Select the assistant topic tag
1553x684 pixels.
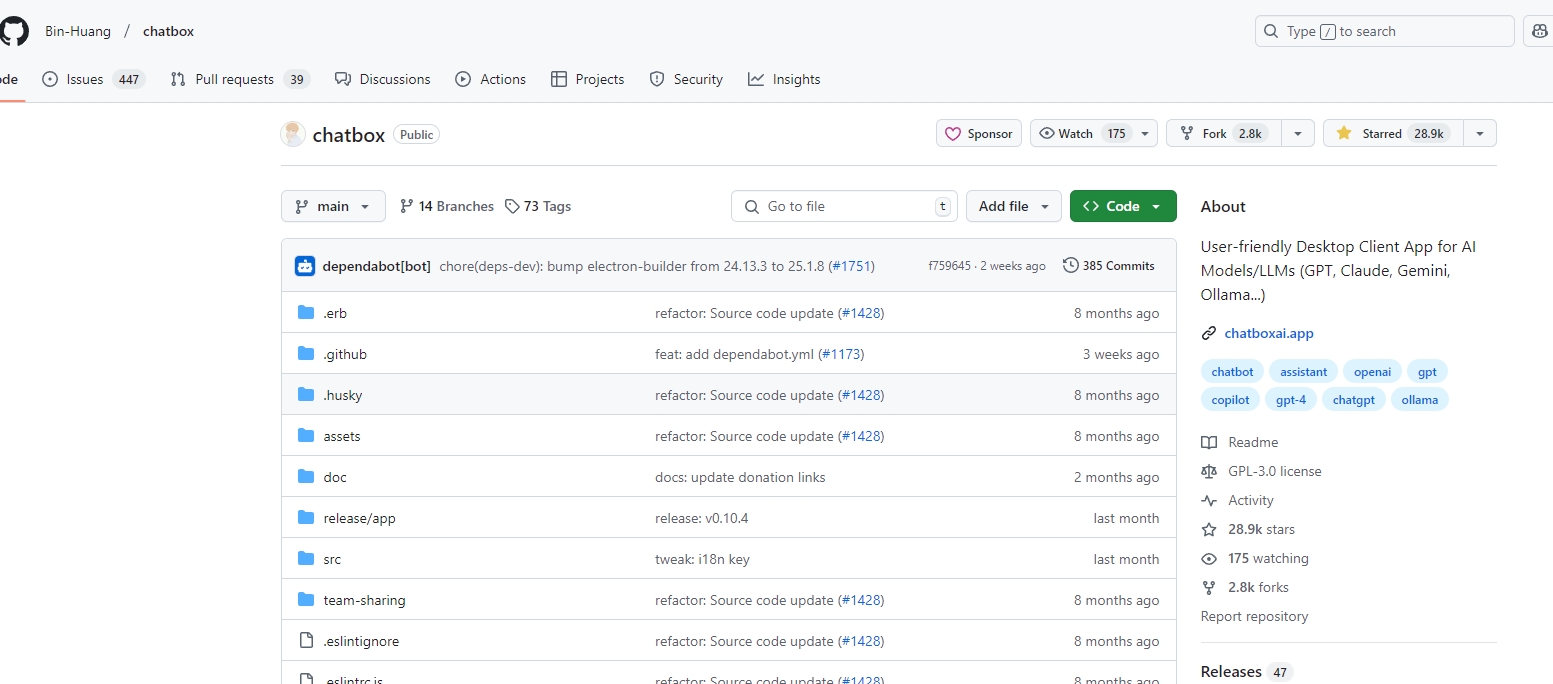(x=1304, y=371)
